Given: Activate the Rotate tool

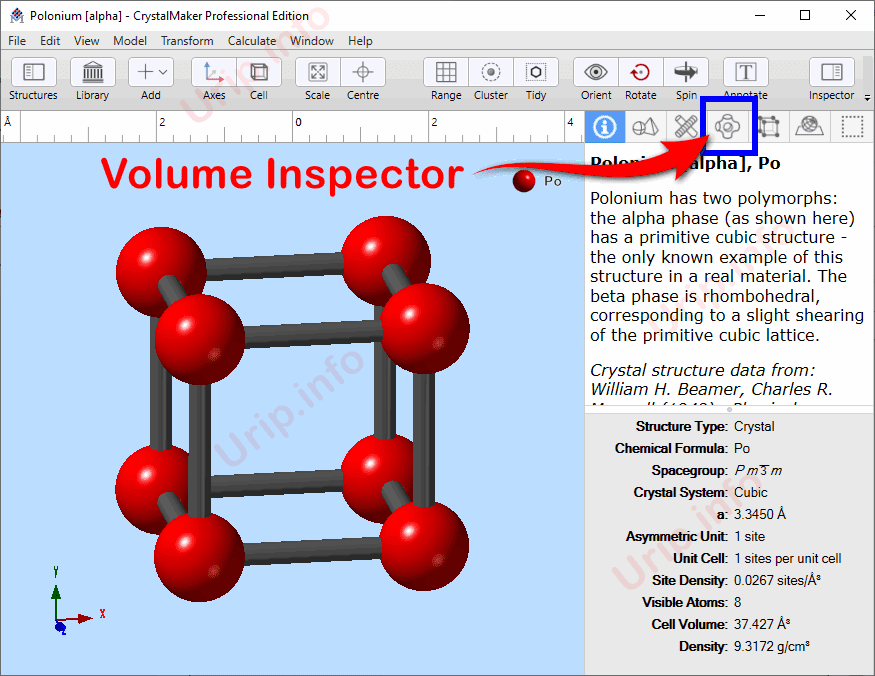Looking at the screenshot, I should point(641,72).
